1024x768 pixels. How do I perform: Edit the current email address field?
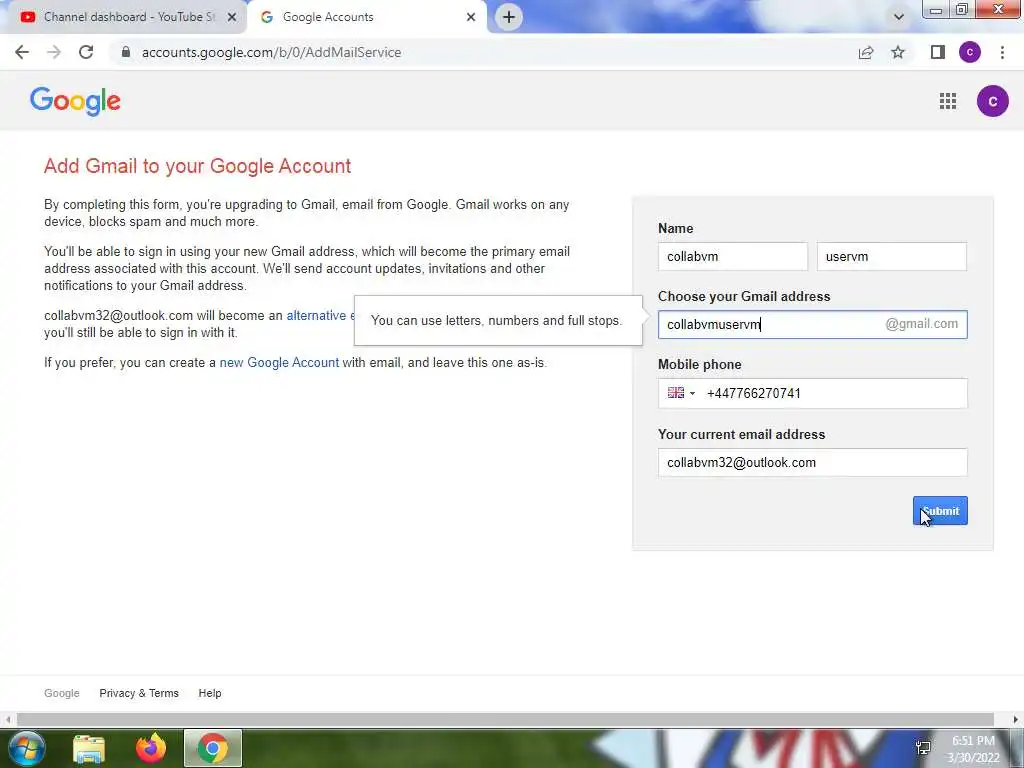tap(812, 462)
